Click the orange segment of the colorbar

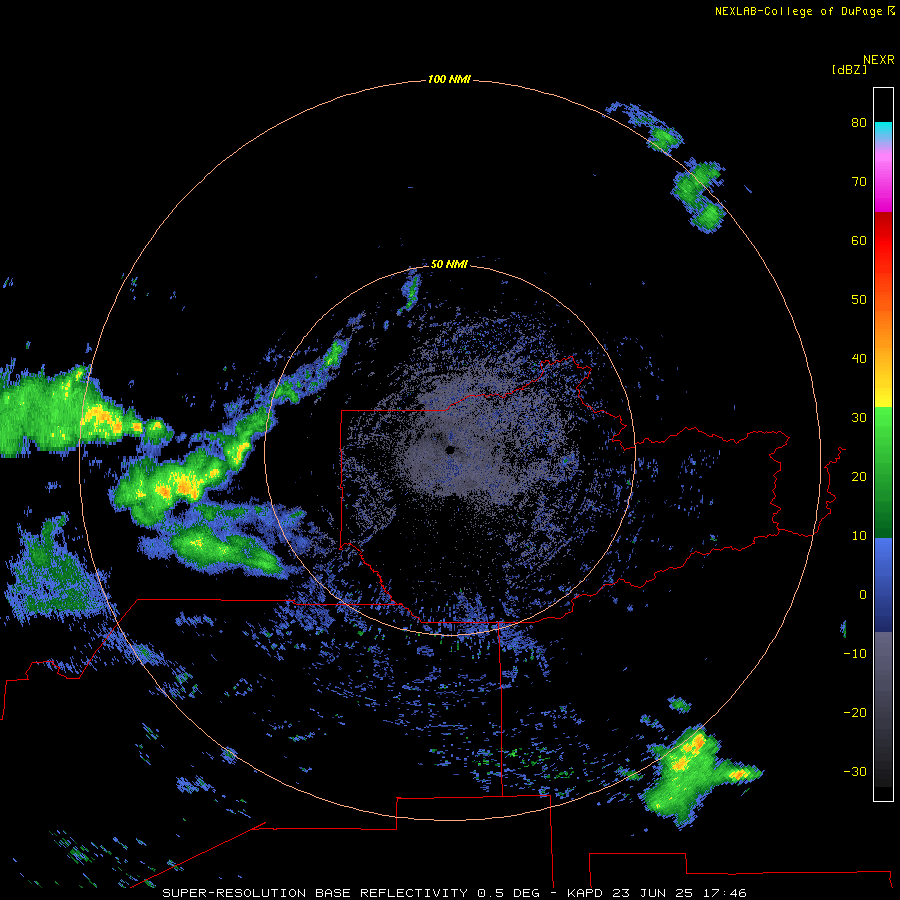point(883,327)
